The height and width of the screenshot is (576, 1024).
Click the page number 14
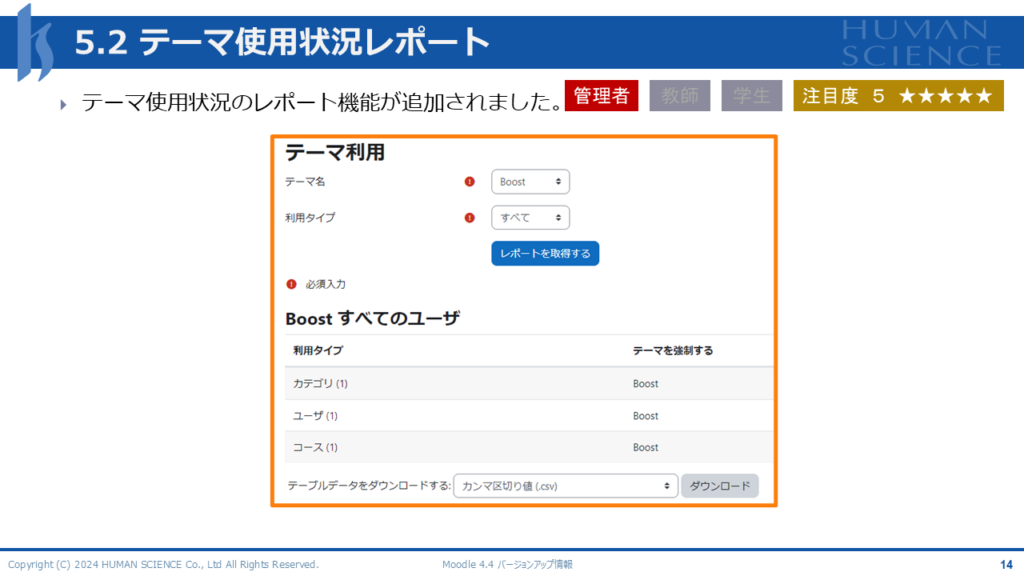[1006, 565]
